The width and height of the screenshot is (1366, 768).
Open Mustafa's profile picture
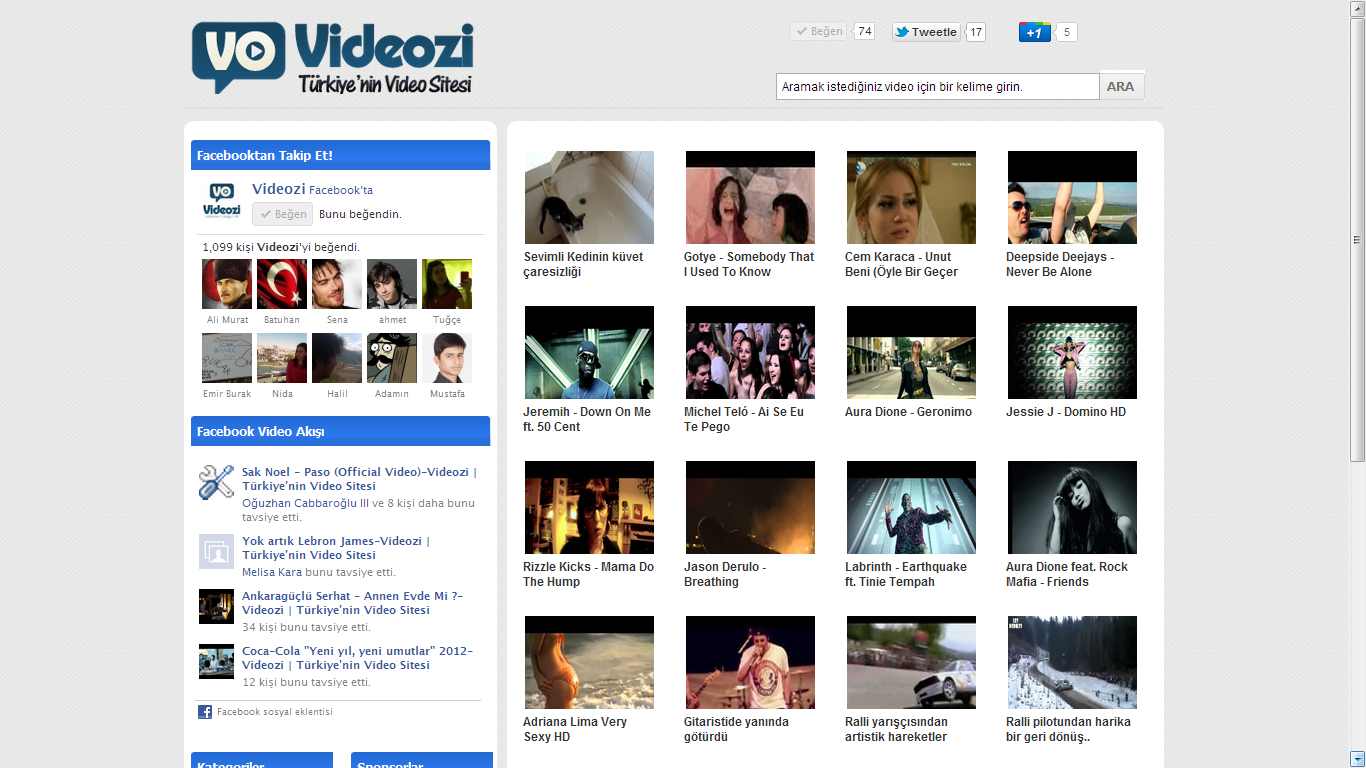(x=447, y=358)
